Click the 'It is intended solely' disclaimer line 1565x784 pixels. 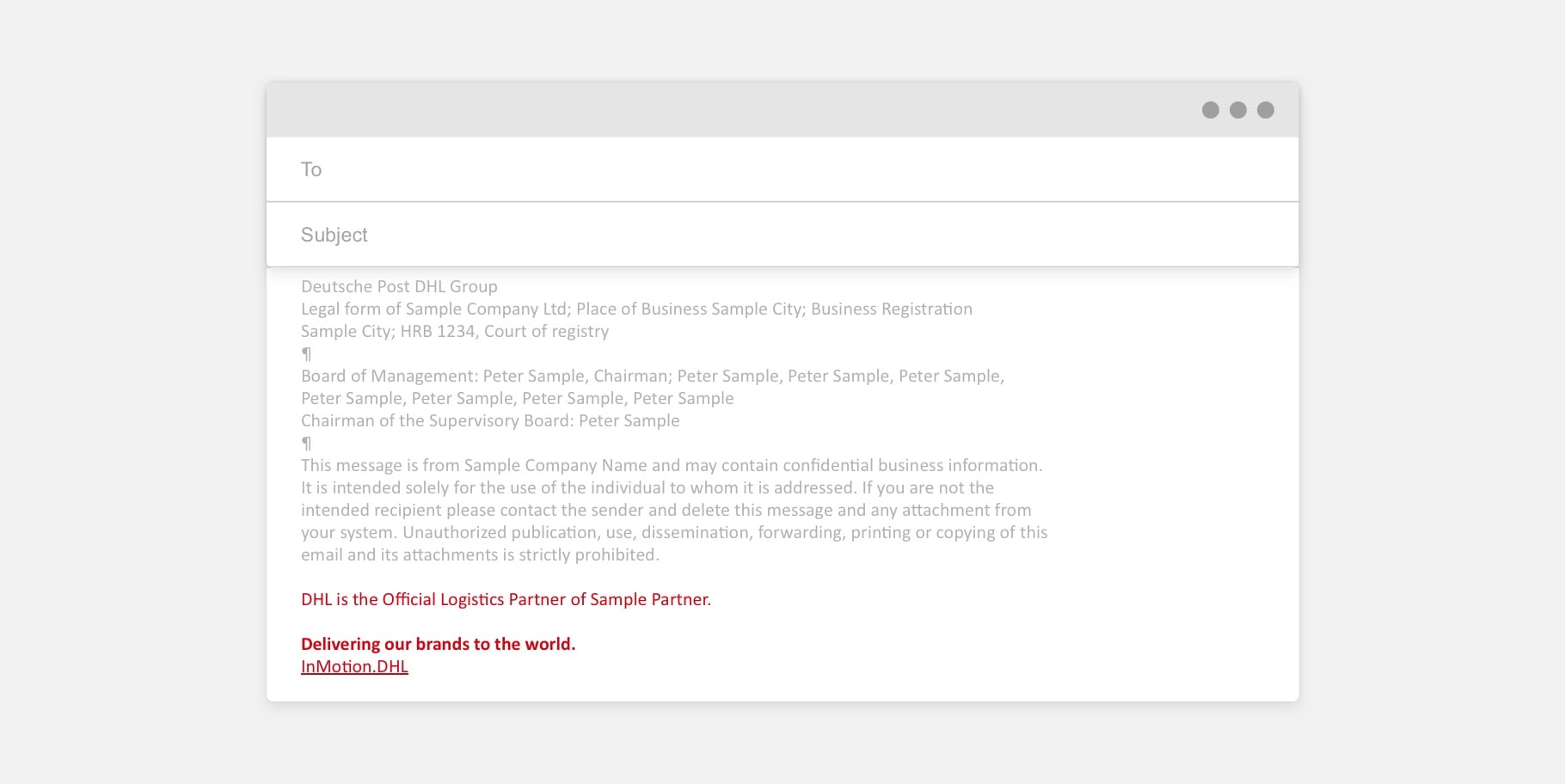(647, 488)
